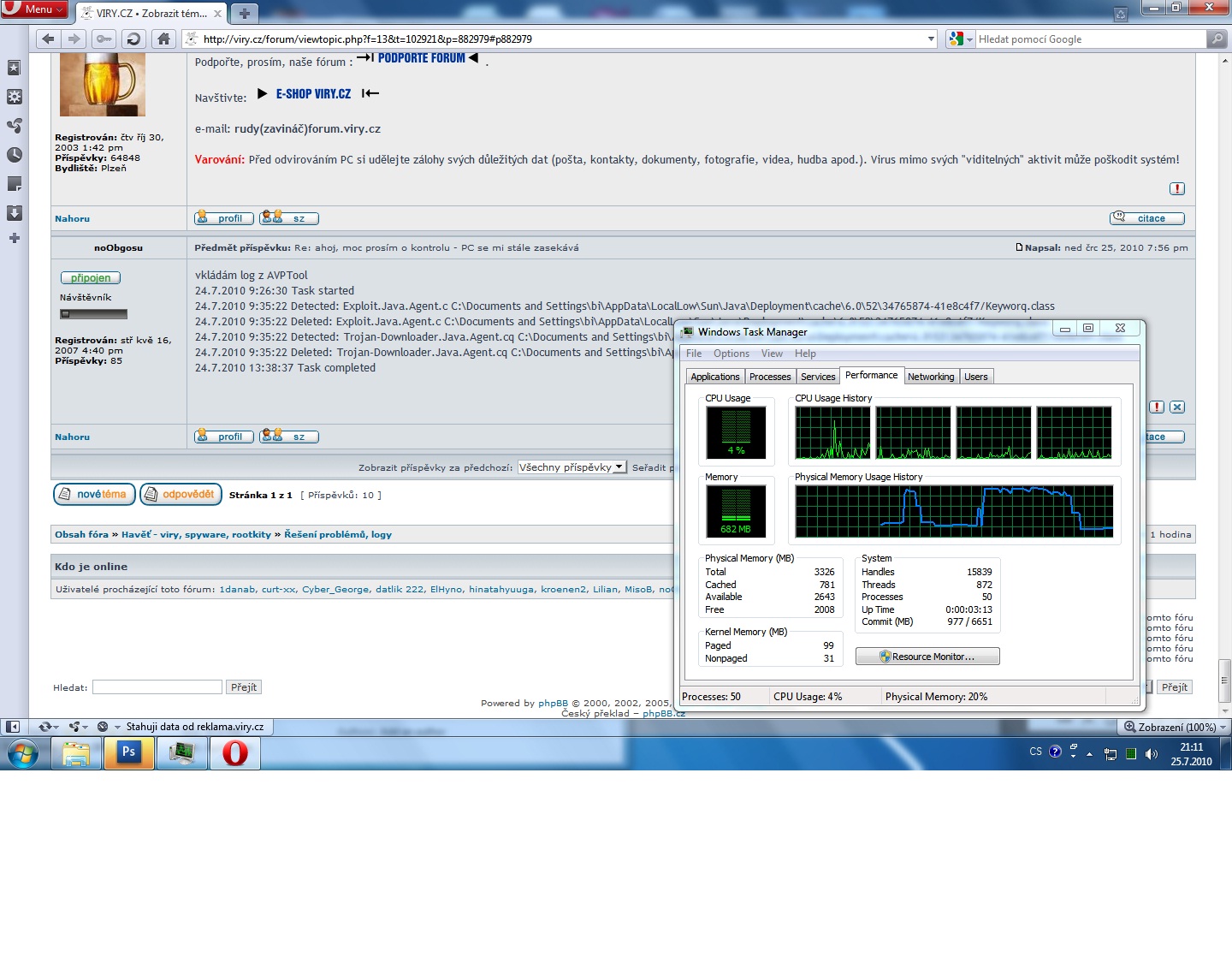Open the Notes panel in Opera sidebar

pyautogui.click(x=14, y=184)
